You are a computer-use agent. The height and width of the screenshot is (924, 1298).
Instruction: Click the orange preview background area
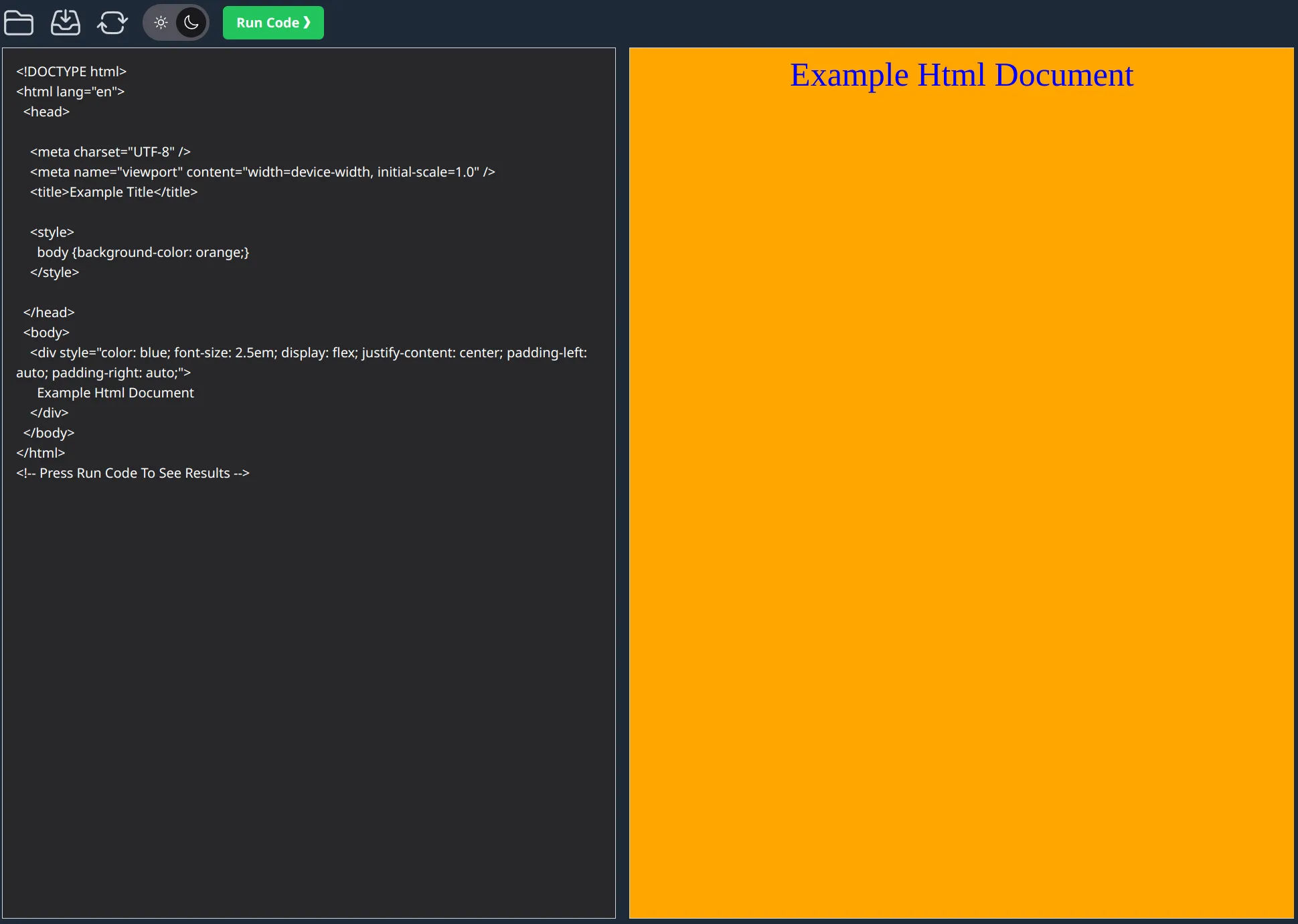pyautogui.click(x=961, y=500)
